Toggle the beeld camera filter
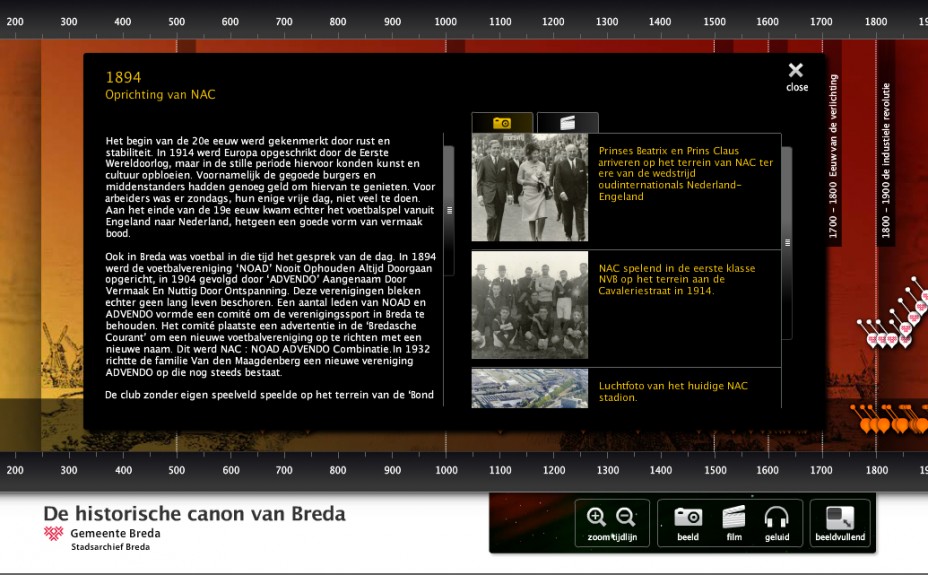 pyautogui.click(x=688, y=523)
